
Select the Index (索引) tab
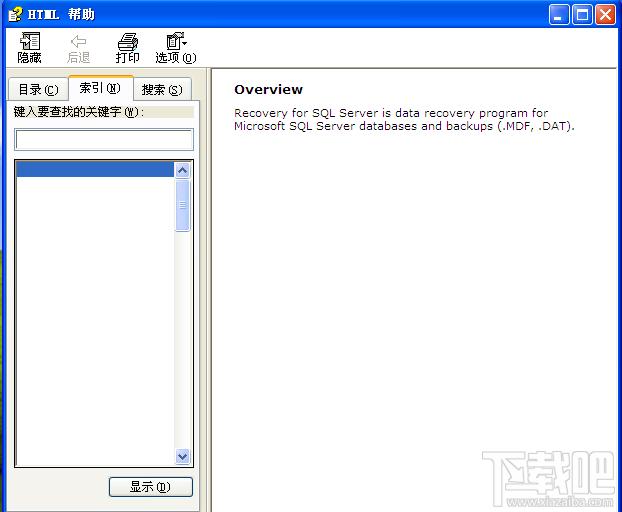point(100,88)
